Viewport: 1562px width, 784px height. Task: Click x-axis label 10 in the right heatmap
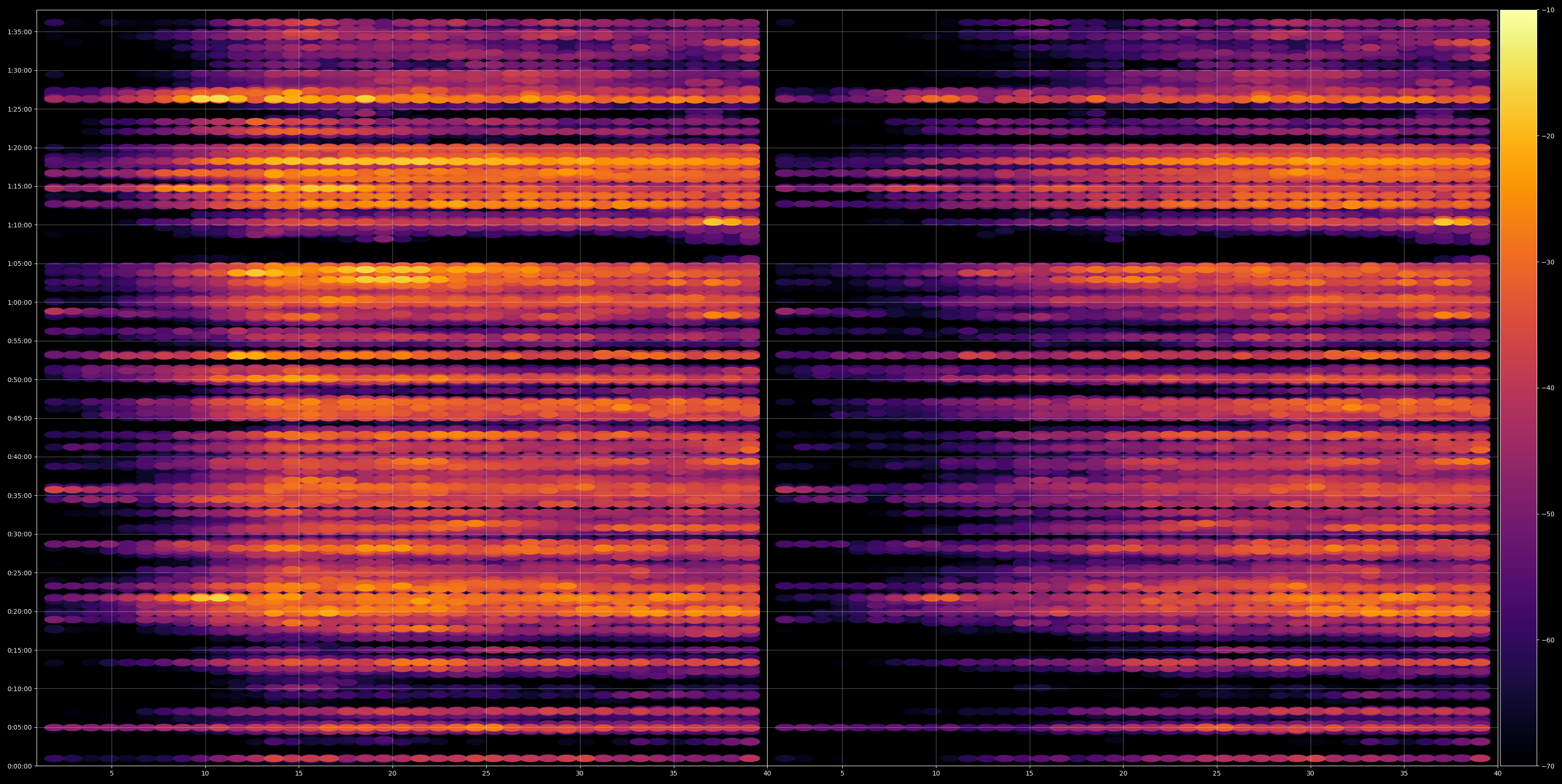pyautogui.click(x=936, y=774)
